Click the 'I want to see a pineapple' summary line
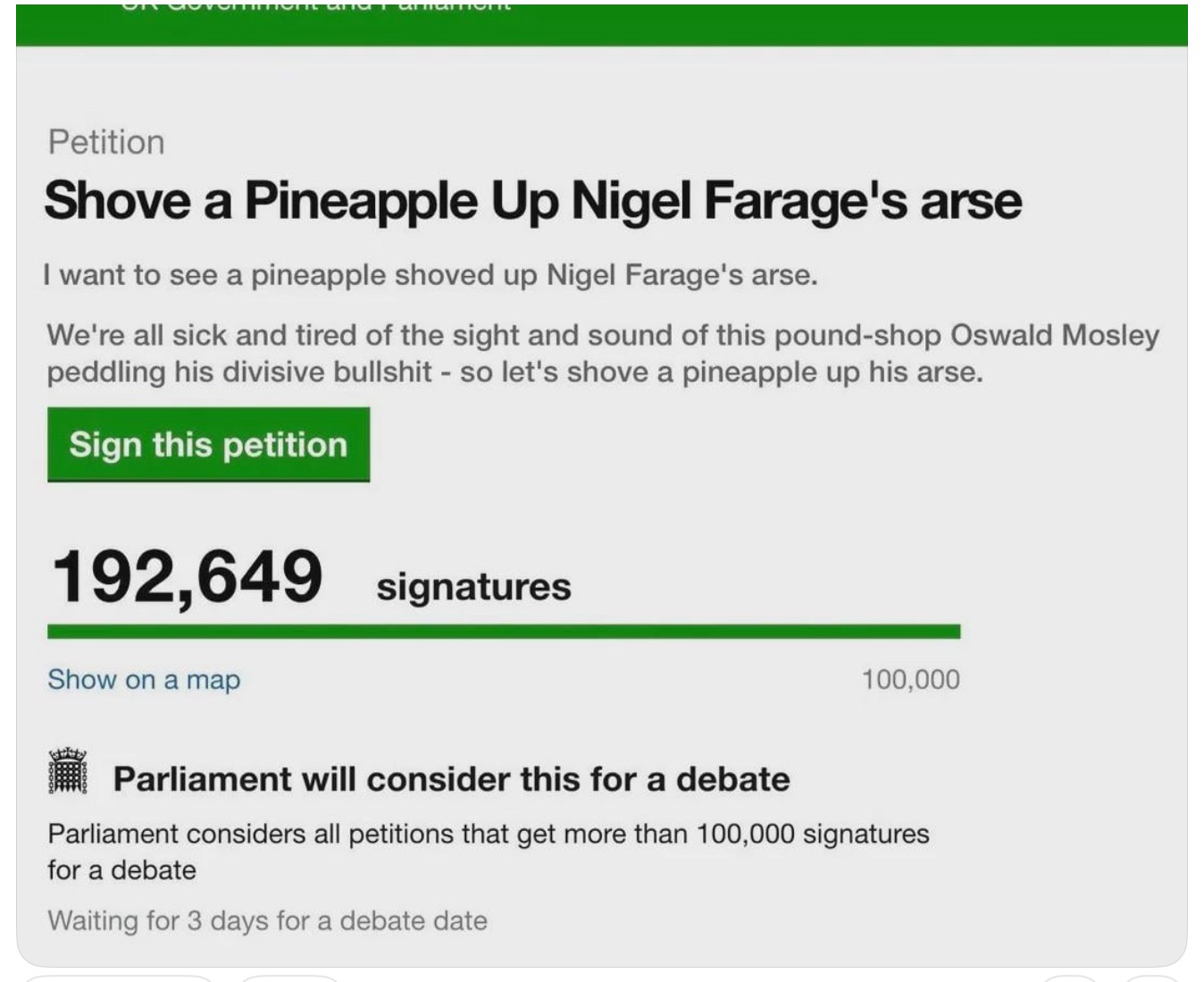1204x982 pixels. click(x=431, y=274)
